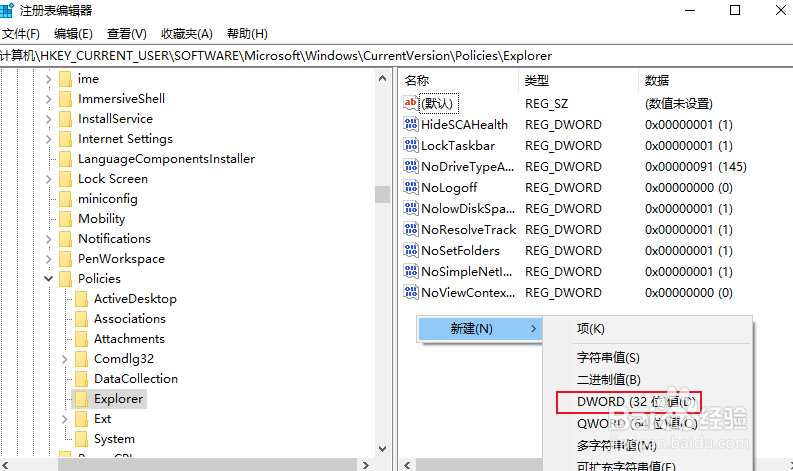Click the (默认) string value icon
Viewport: 793px width, 471px height.
coord(411,103)
